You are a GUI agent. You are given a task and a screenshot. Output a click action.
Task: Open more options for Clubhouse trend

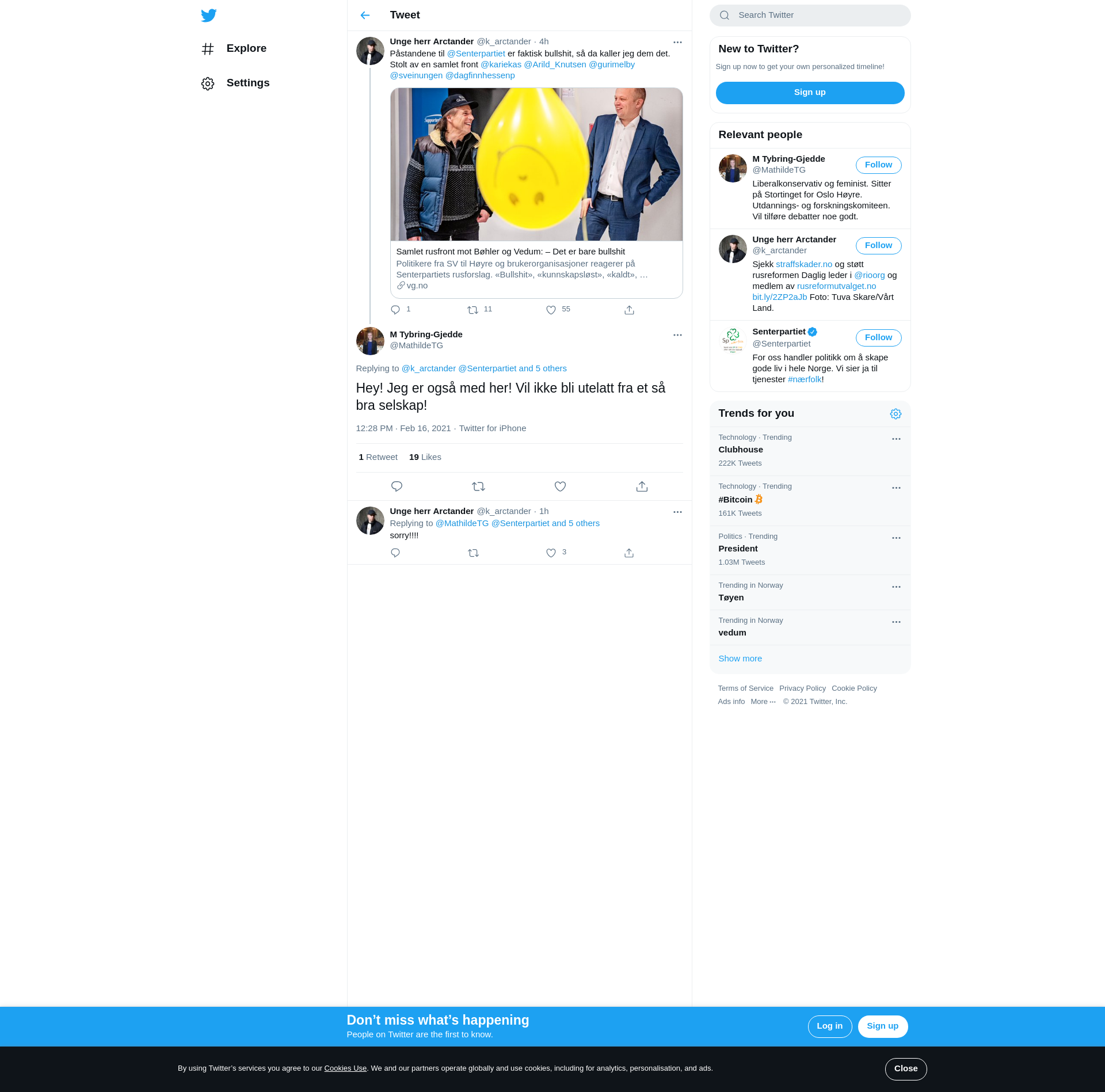click(896, 439)
